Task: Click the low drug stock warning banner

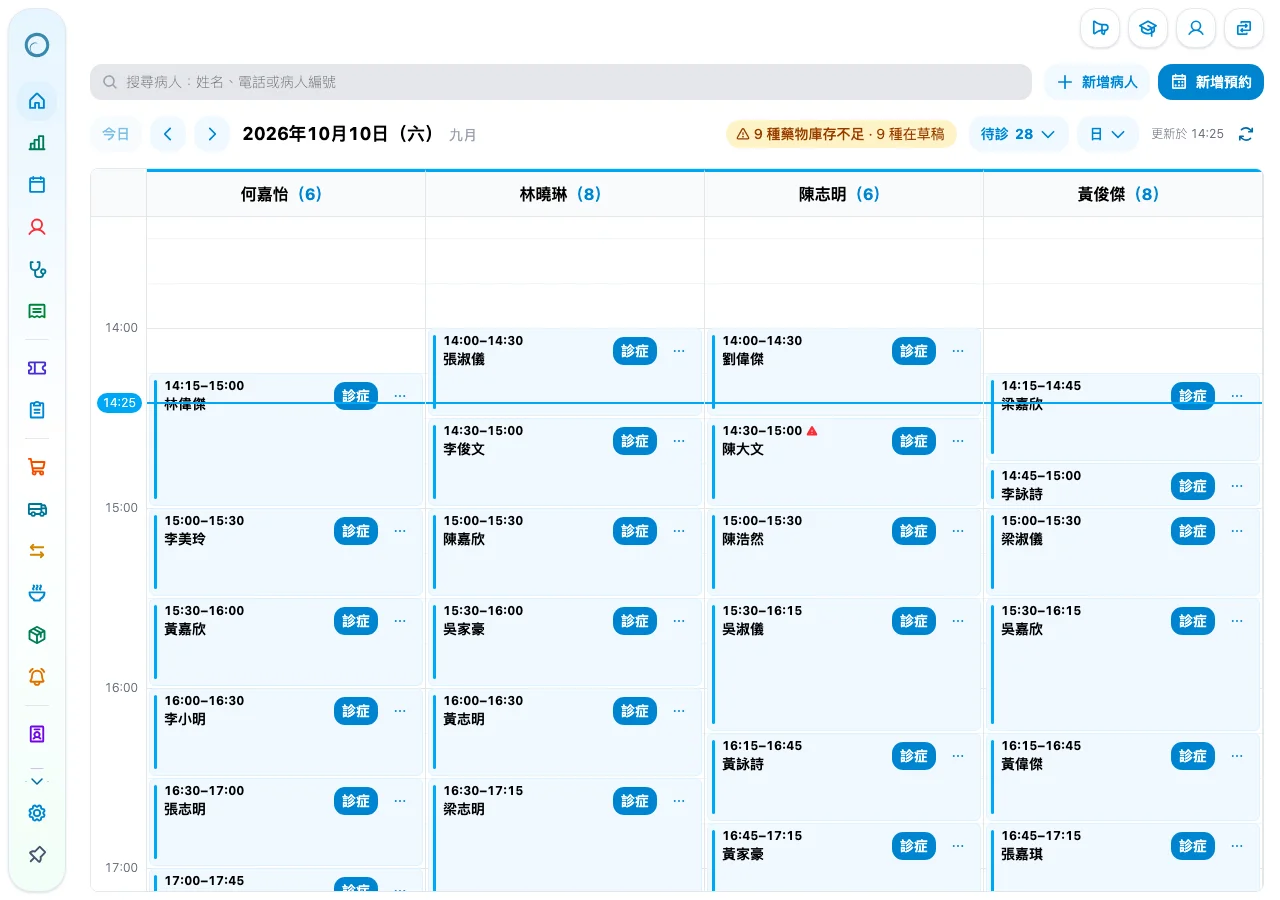Action: coord(841,134)
